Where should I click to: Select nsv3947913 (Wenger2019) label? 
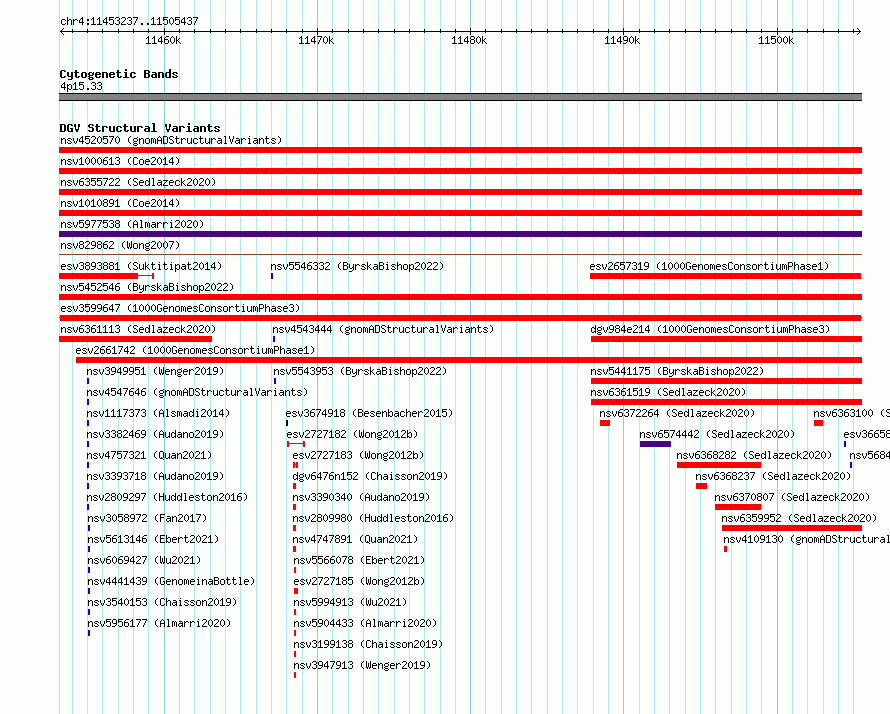pos(362,665)
